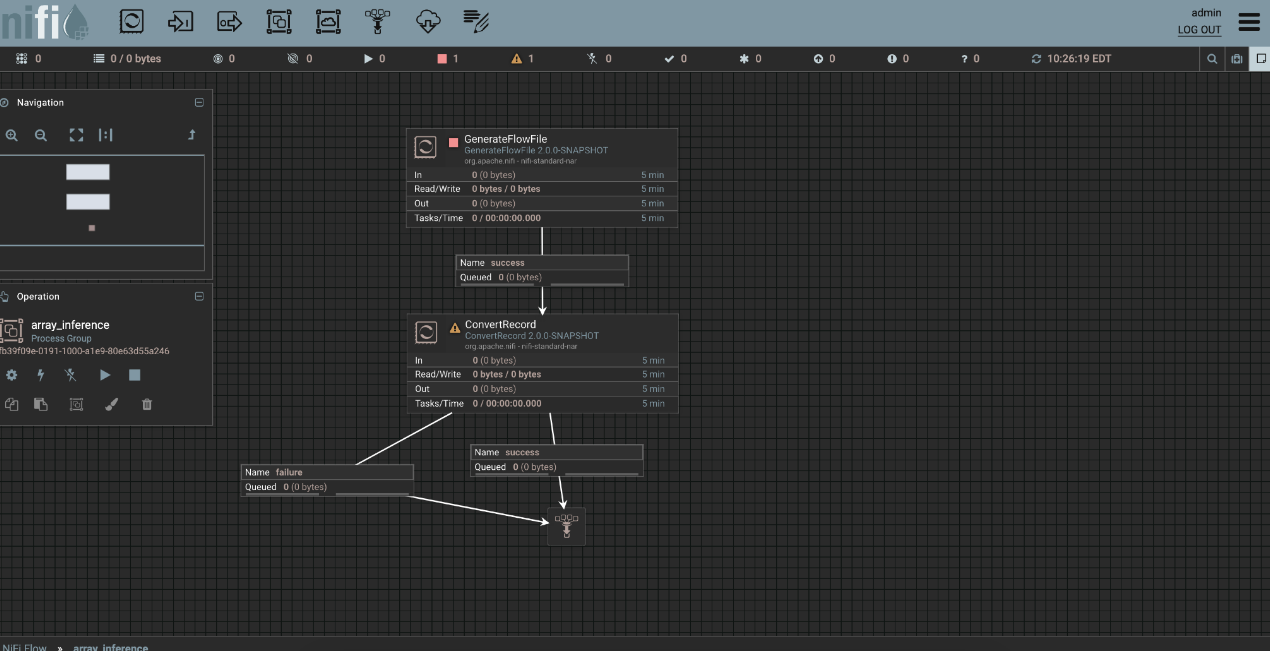Viewport: 1270px width, 651px height.
Task: Click the up-to-date checkmark count
Action: (x=676, y=59)
